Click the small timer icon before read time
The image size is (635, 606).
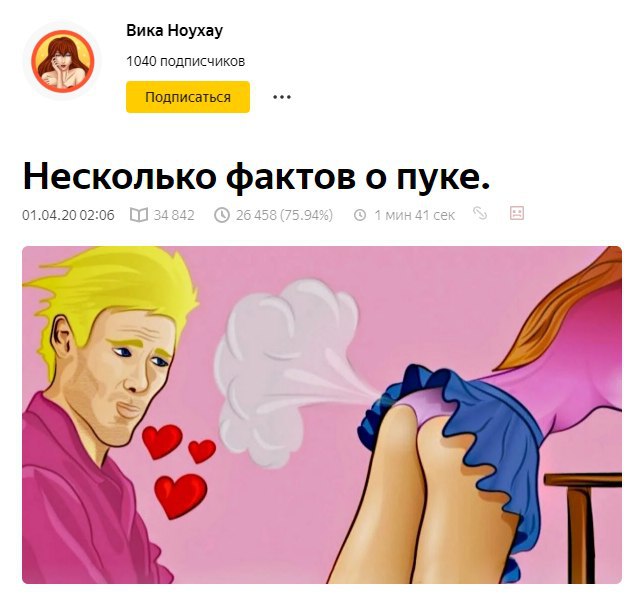pos(360,215)
